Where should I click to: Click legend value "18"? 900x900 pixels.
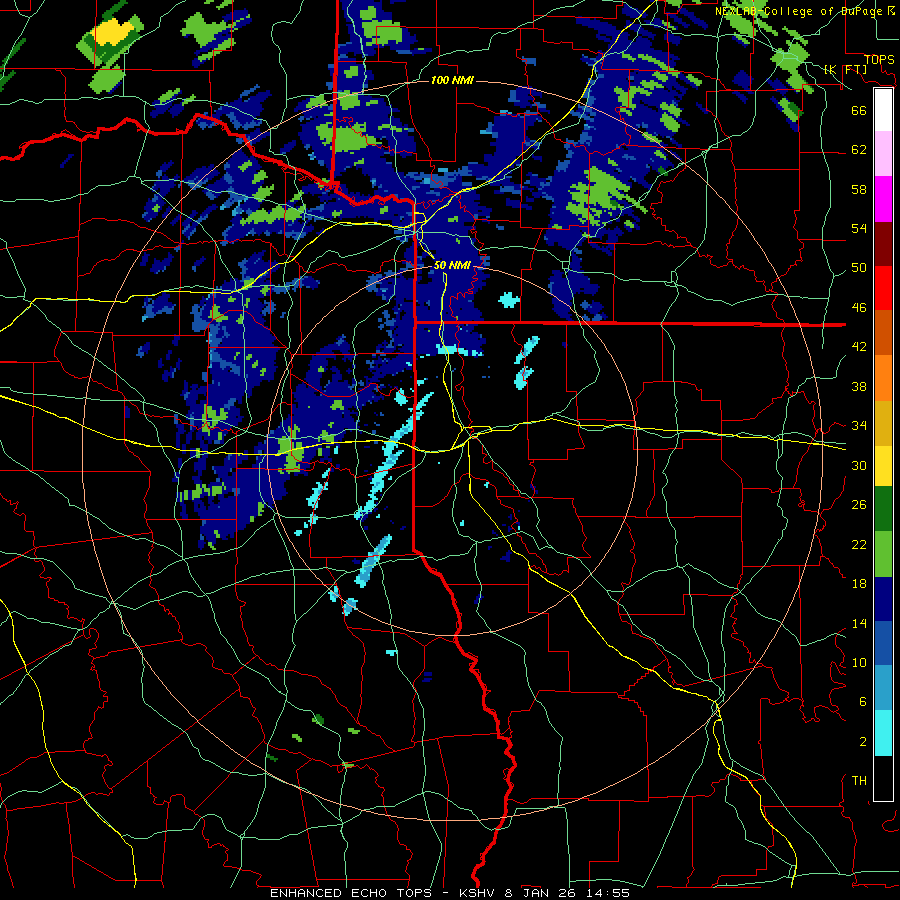pos(859,584)
